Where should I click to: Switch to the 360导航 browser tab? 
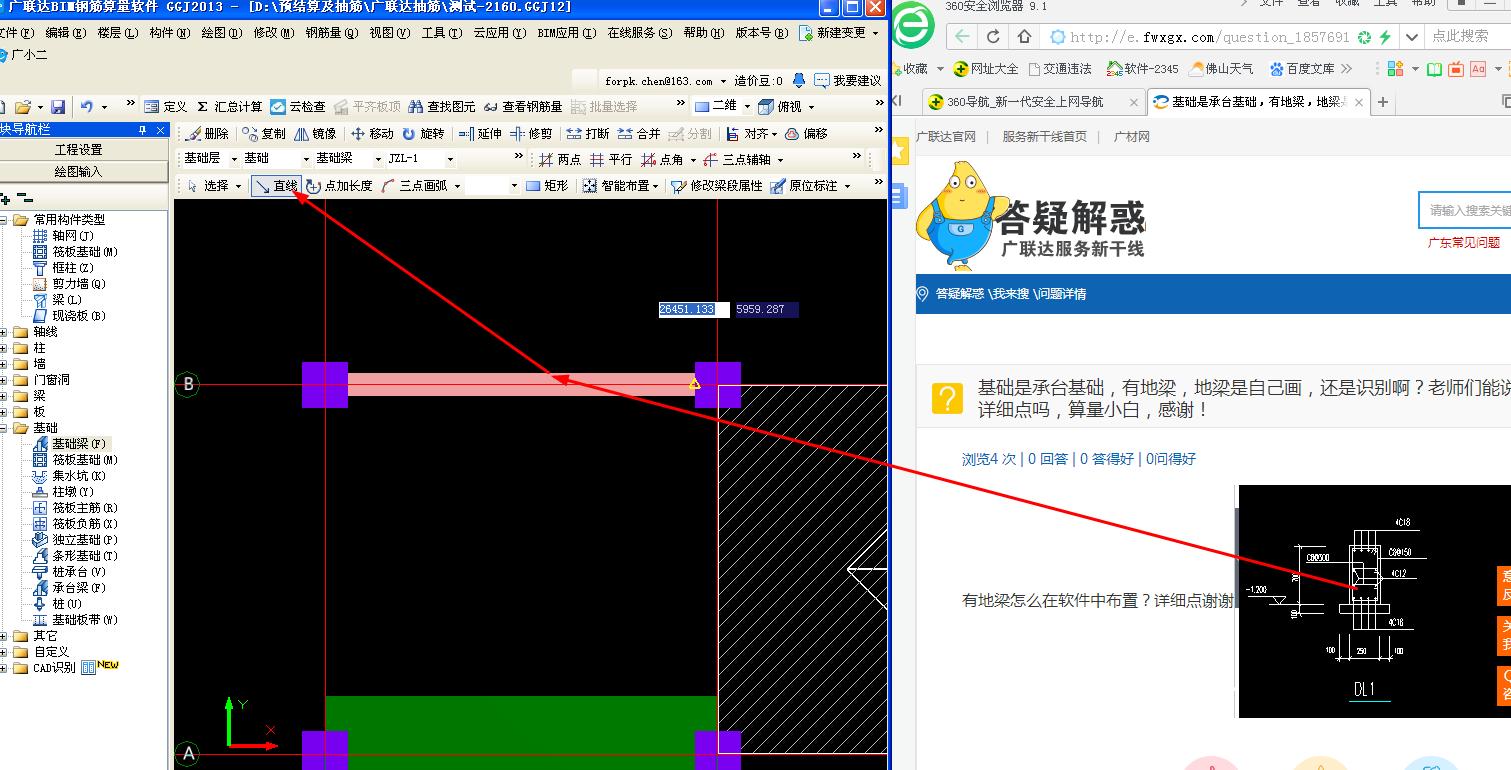tap(1034, 102)
